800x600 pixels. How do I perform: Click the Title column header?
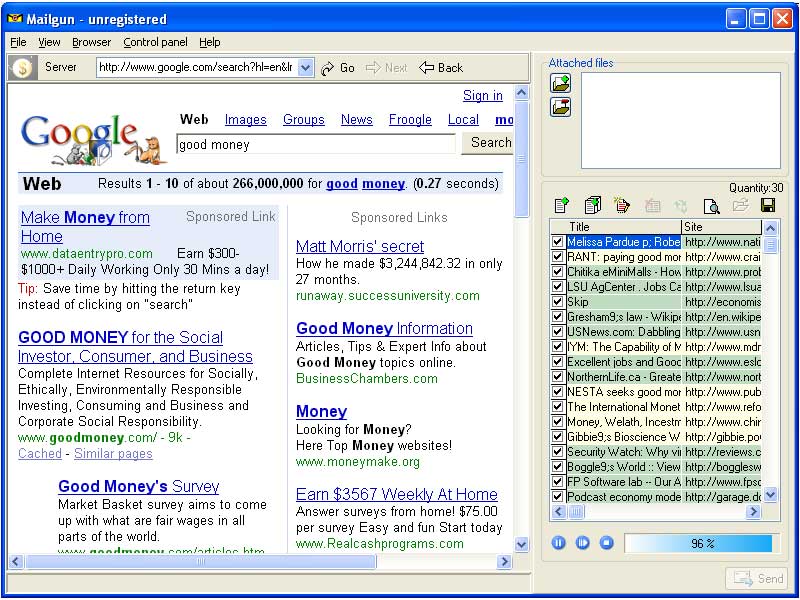pyautogui.click(x=623, y=227)
